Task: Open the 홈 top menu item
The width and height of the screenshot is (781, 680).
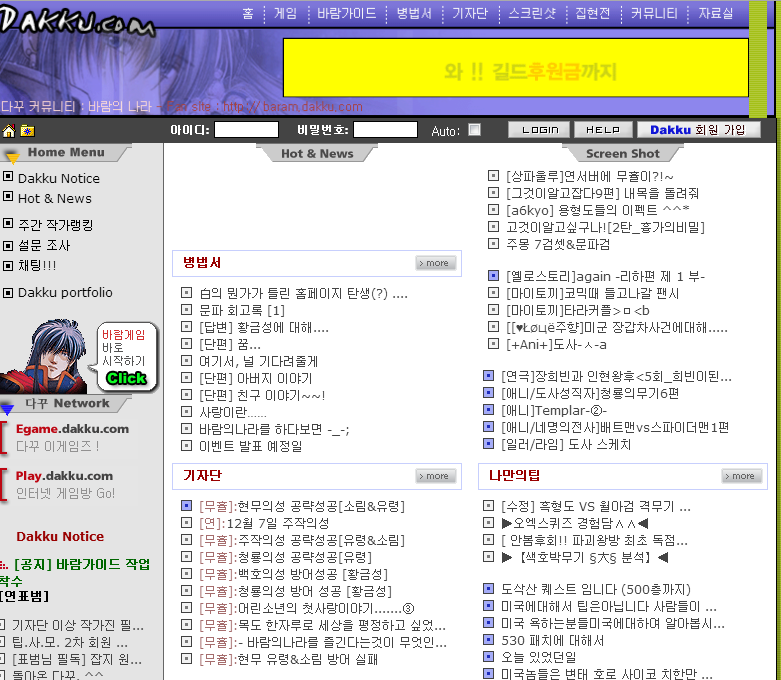Action: click(248, 13)
